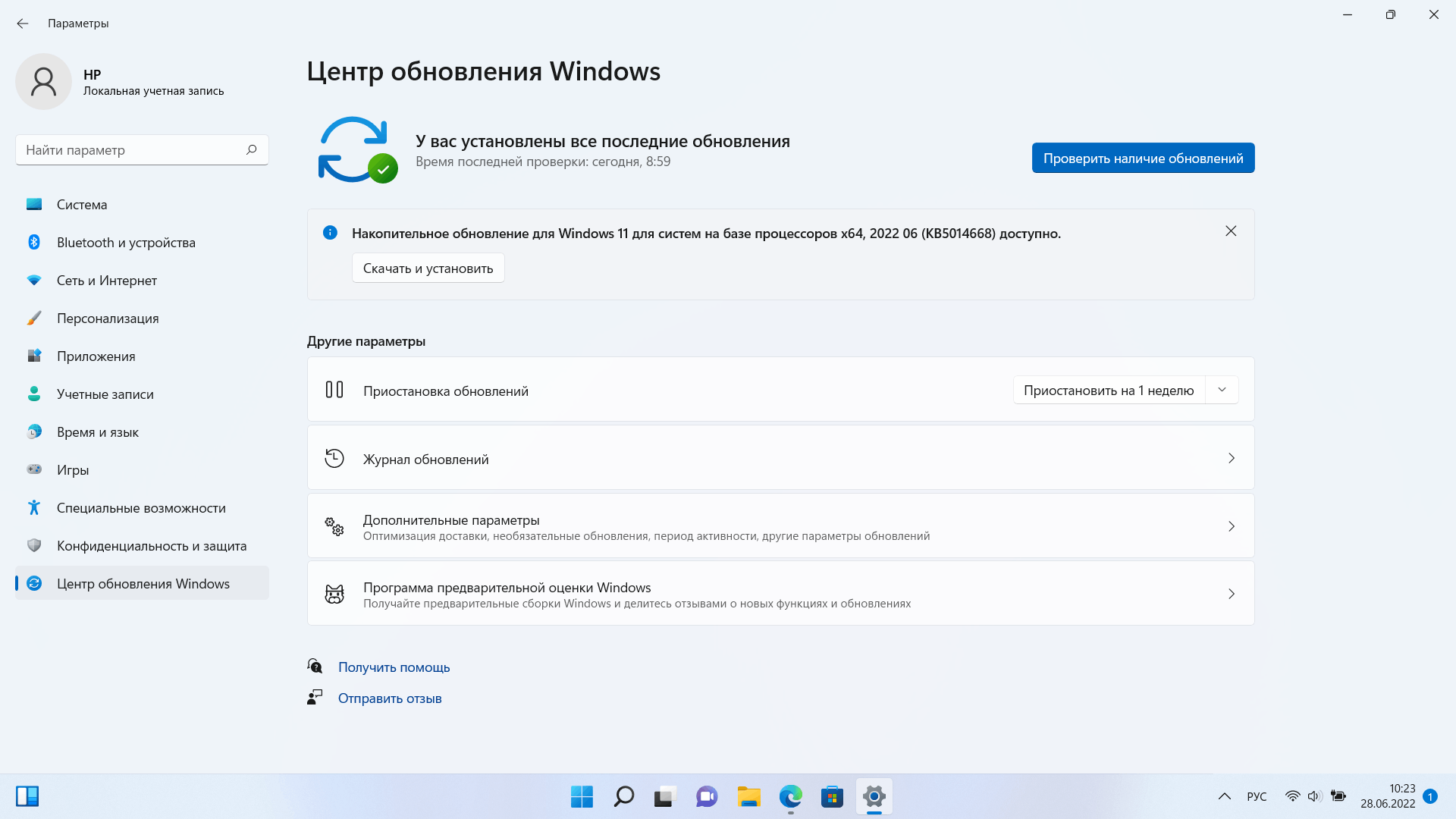Open Программа предварительной оценки Windows chevron

pos(1231,594)
